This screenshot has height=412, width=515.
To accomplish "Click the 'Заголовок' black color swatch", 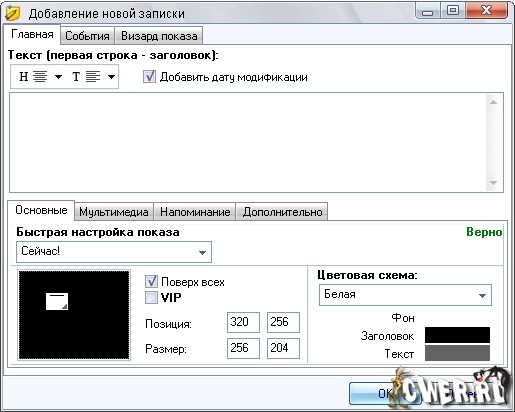I will pyautogui.click(x=457, y=335).
